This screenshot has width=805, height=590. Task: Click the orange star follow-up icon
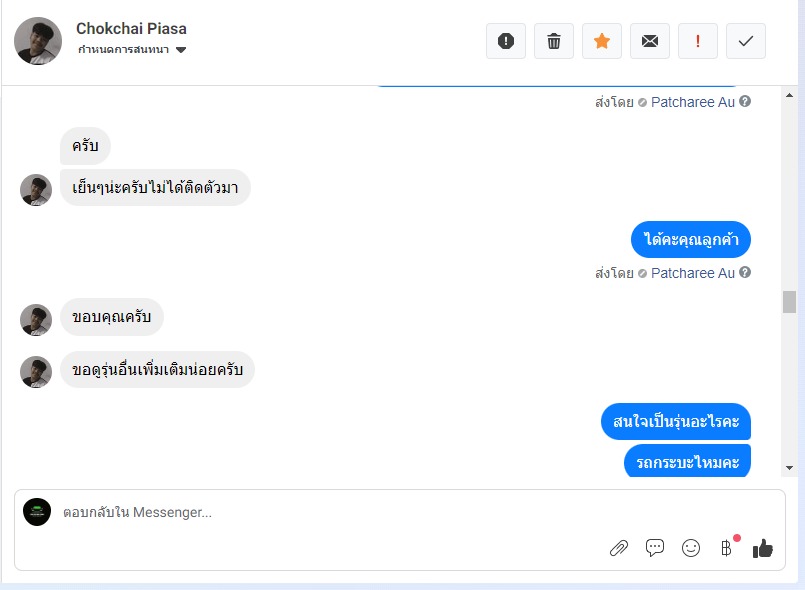pyautogui.click(x=602, y=41)
